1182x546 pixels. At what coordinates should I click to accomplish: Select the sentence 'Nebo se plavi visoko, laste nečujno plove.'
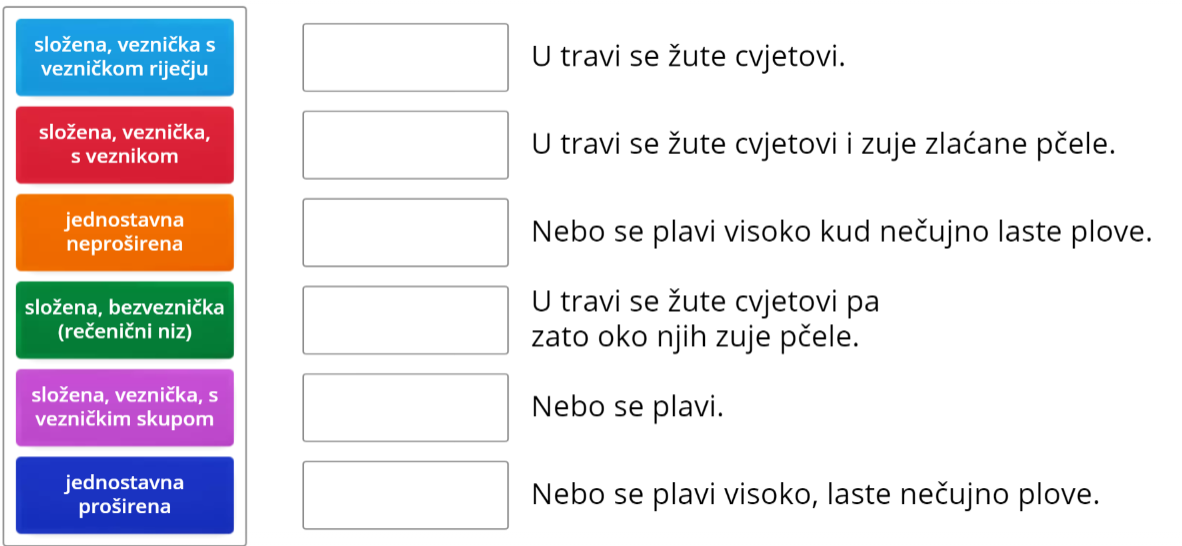815,495
